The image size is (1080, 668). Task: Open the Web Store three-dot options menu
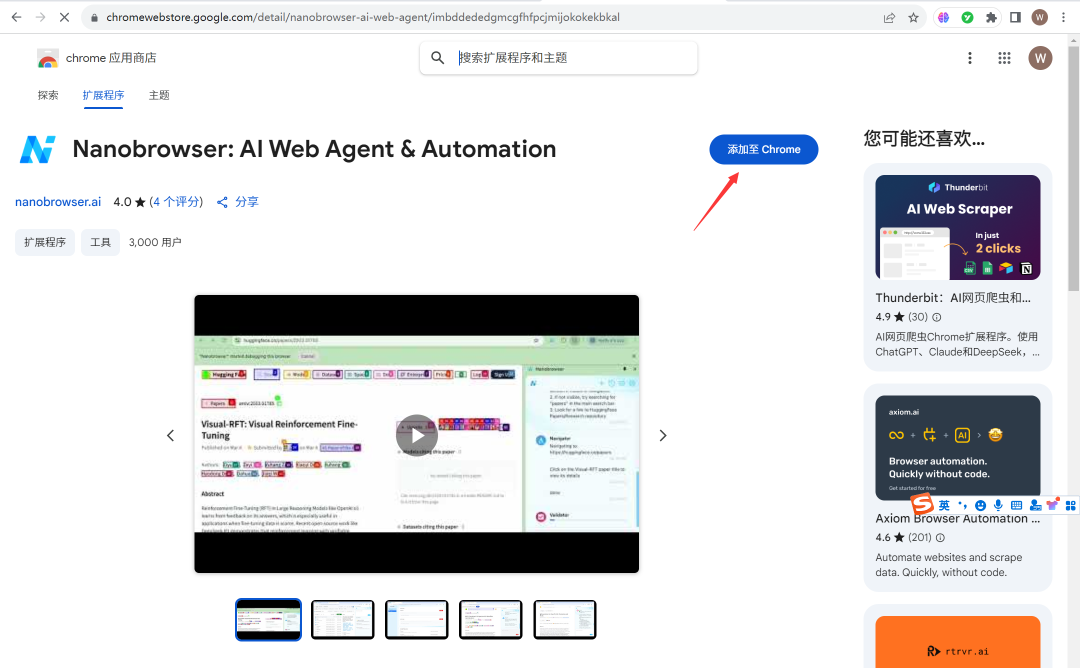coord(969,58)
